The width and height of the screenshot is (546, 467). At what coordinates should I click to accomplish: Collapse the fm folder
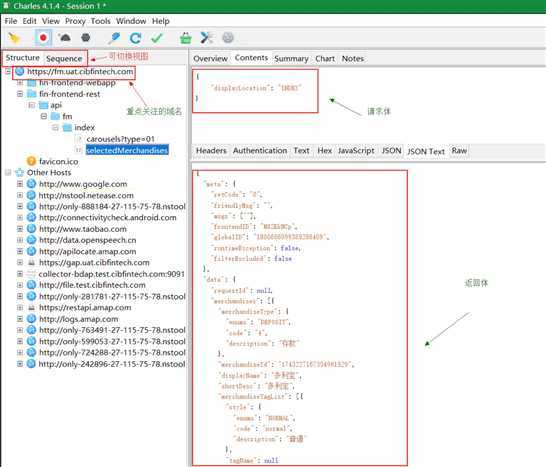coord(44,116)
